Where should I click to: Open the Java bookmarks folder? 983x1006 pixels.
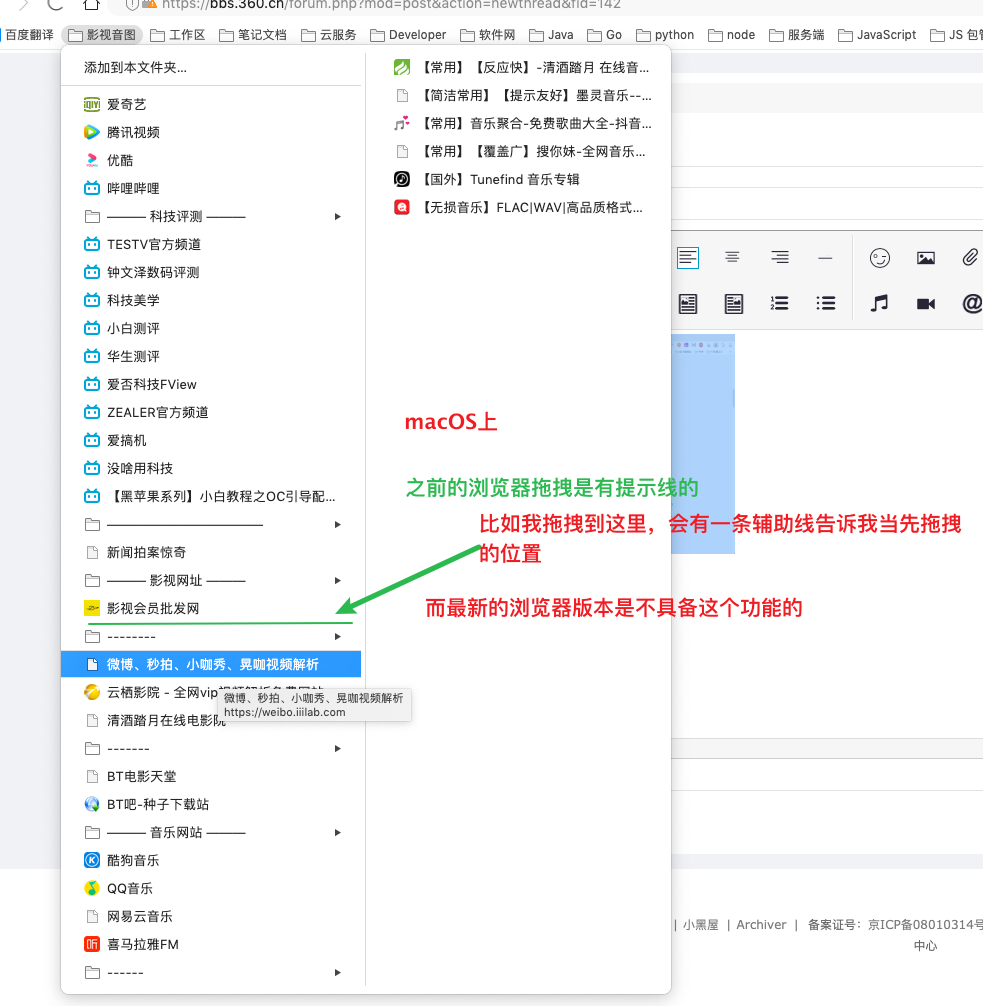(x=551, y=35)
